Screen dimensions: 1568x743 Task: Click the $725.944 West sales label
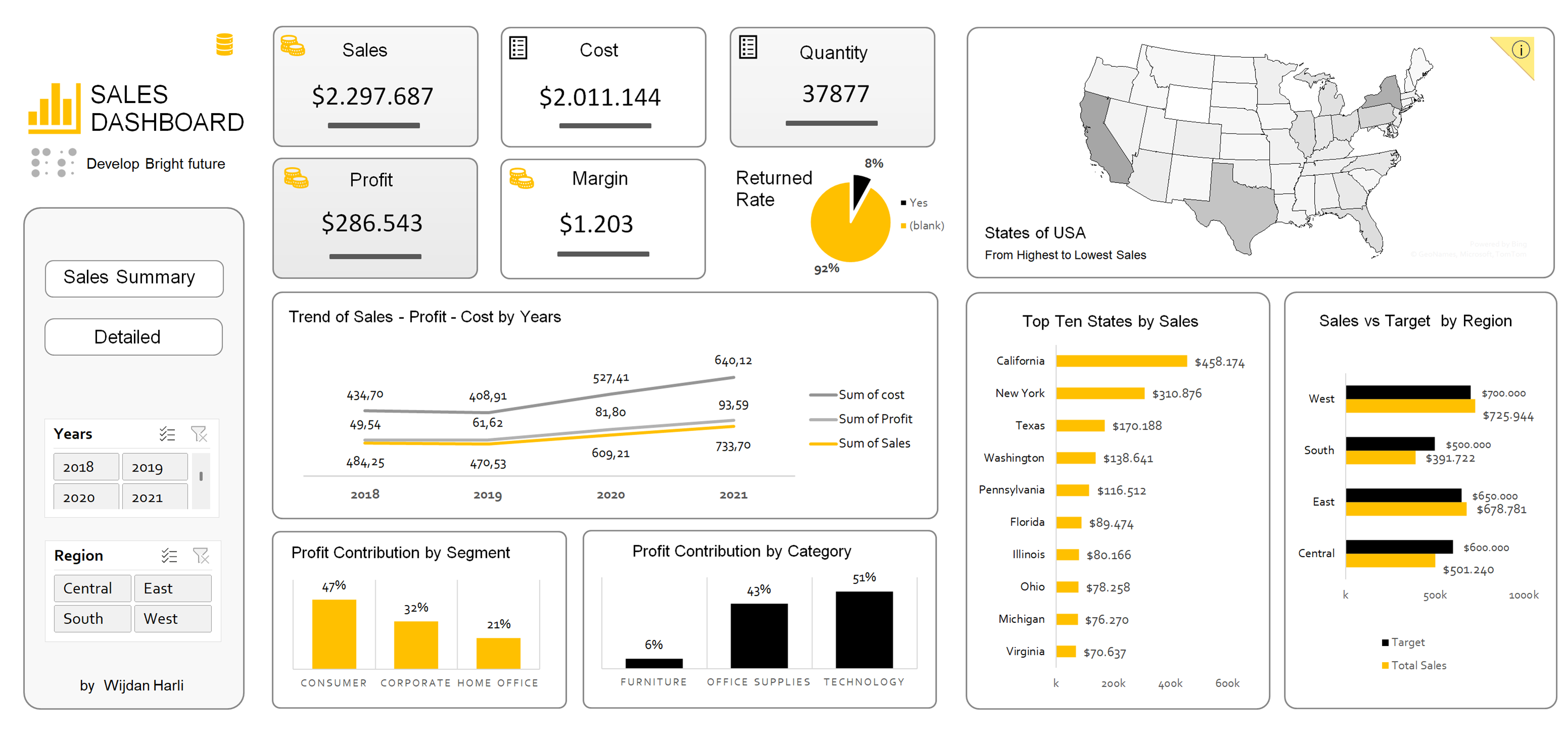coord(1507,416)
